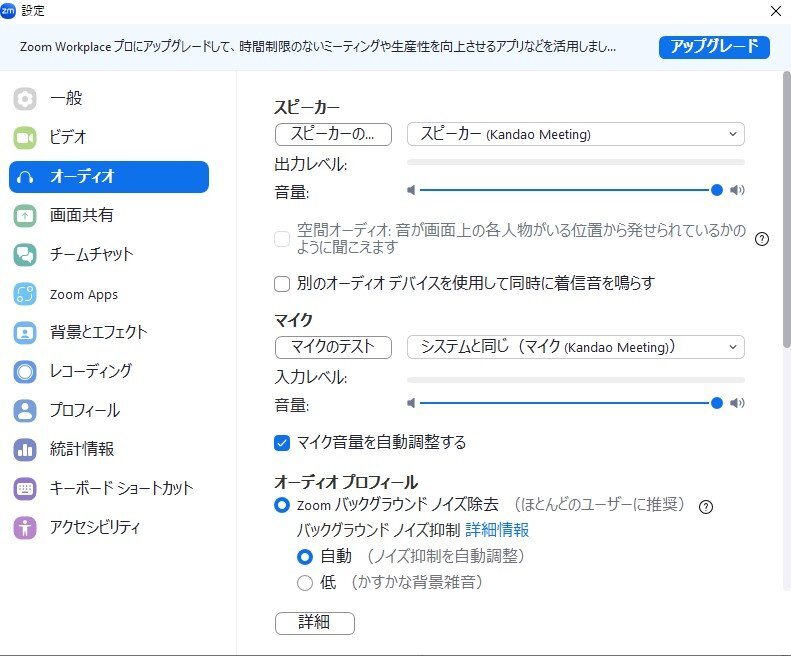
Task: Click high-volume icon of microphone slider
Action: [737, 403]
